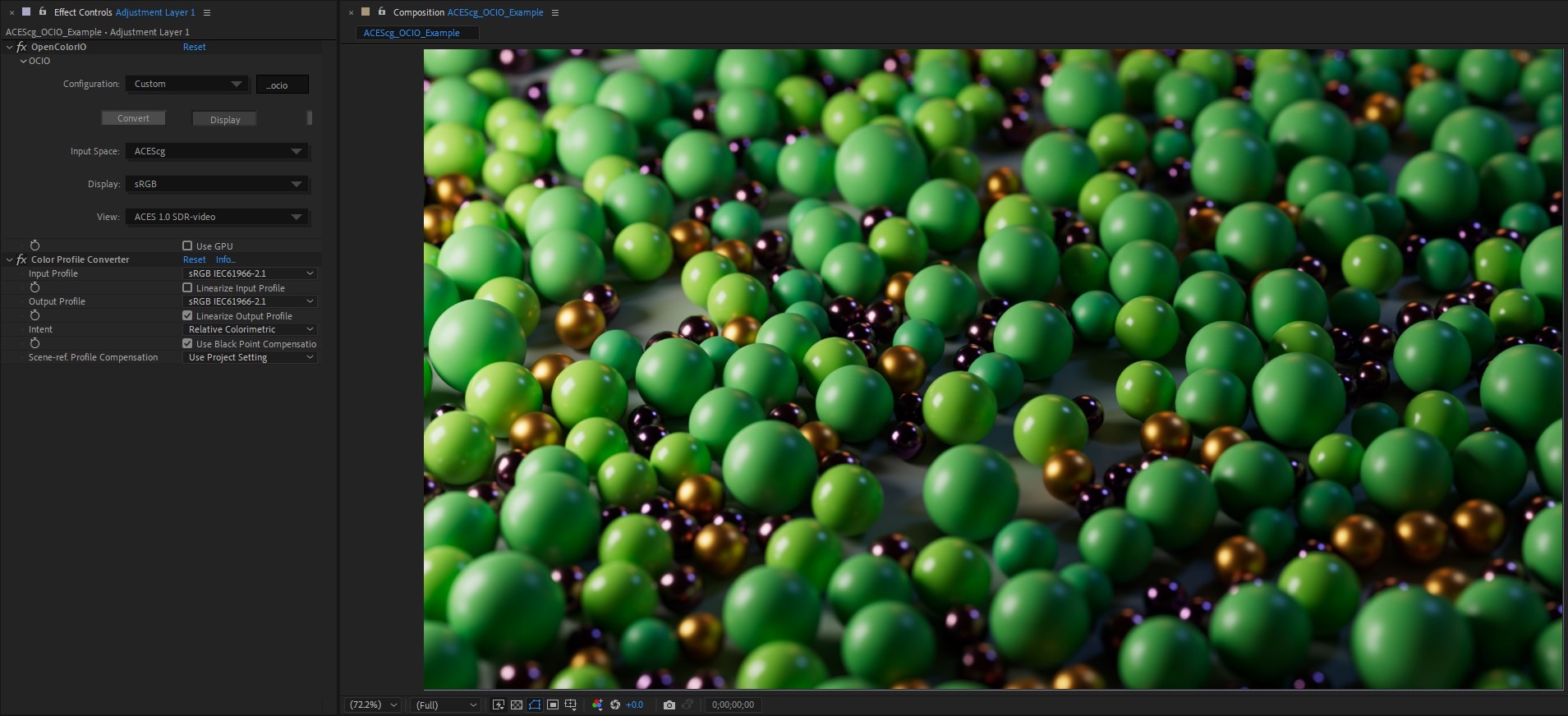Take a snapshot with the camera icon
The image size is (1568, 716).
[x=669, y=705]
